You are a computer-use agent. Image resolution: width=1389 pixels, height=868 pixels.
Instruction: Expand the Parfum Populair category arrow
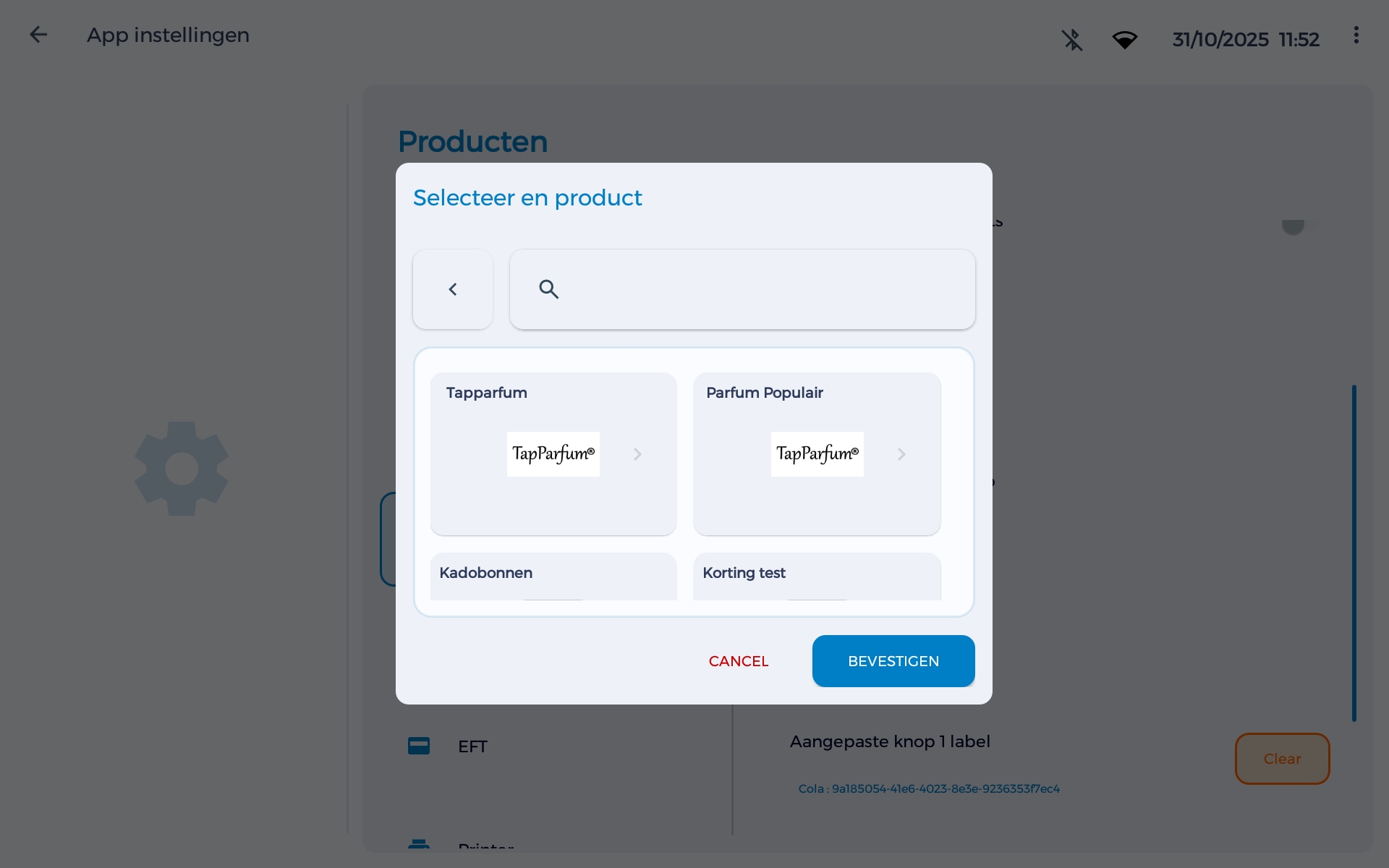tap(901, 454)
